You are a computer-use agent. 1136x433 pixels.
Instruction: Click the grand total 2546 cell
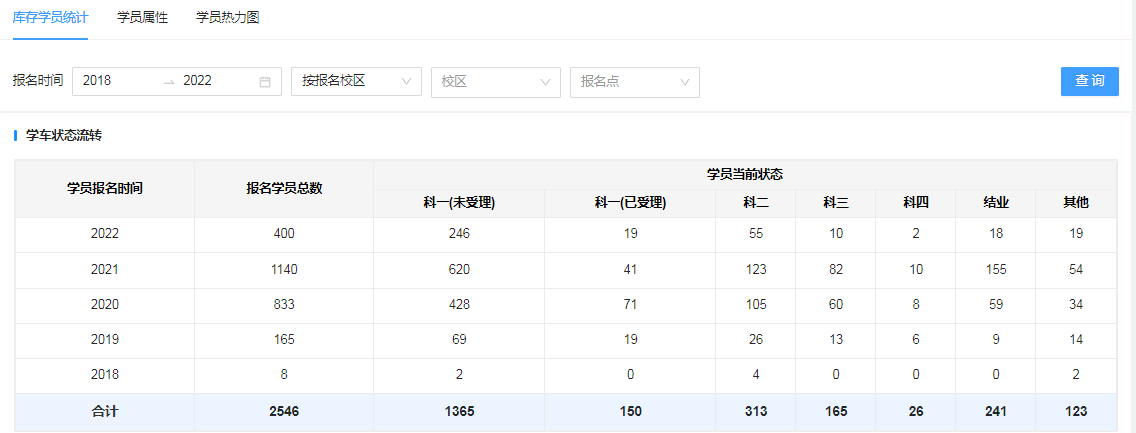click(x=284, y=411)
